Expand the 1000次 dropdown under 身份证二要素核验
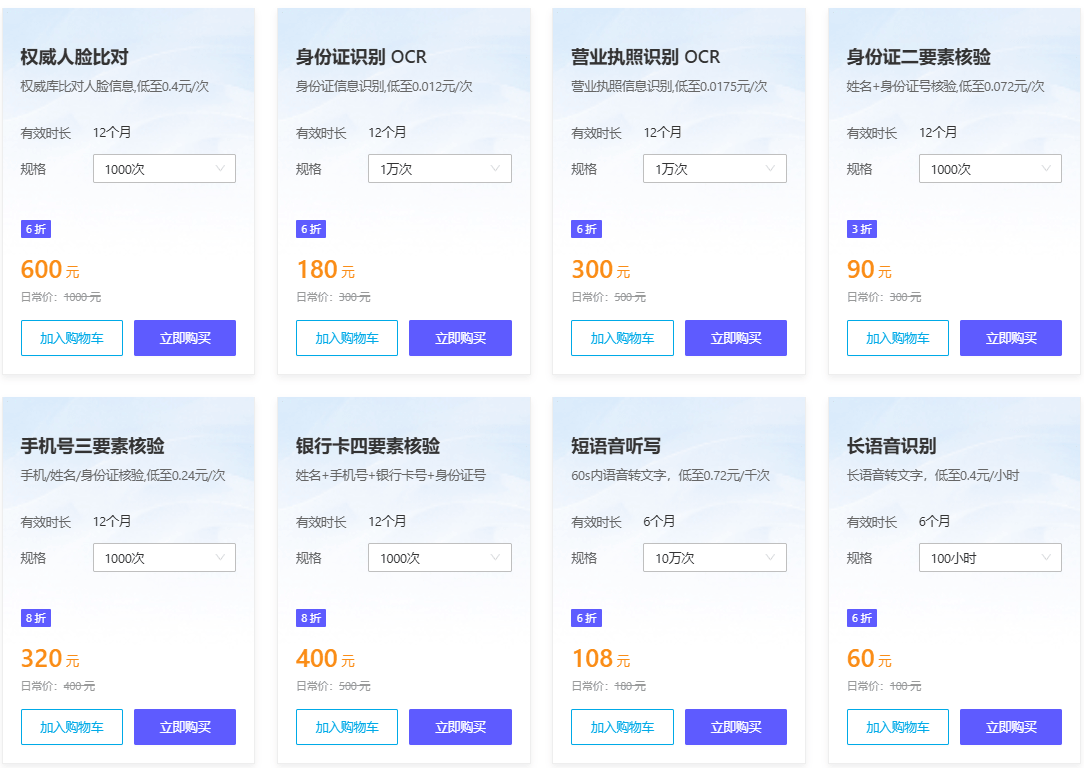This screenshot has height=768, width=1084. coord(990,168)
